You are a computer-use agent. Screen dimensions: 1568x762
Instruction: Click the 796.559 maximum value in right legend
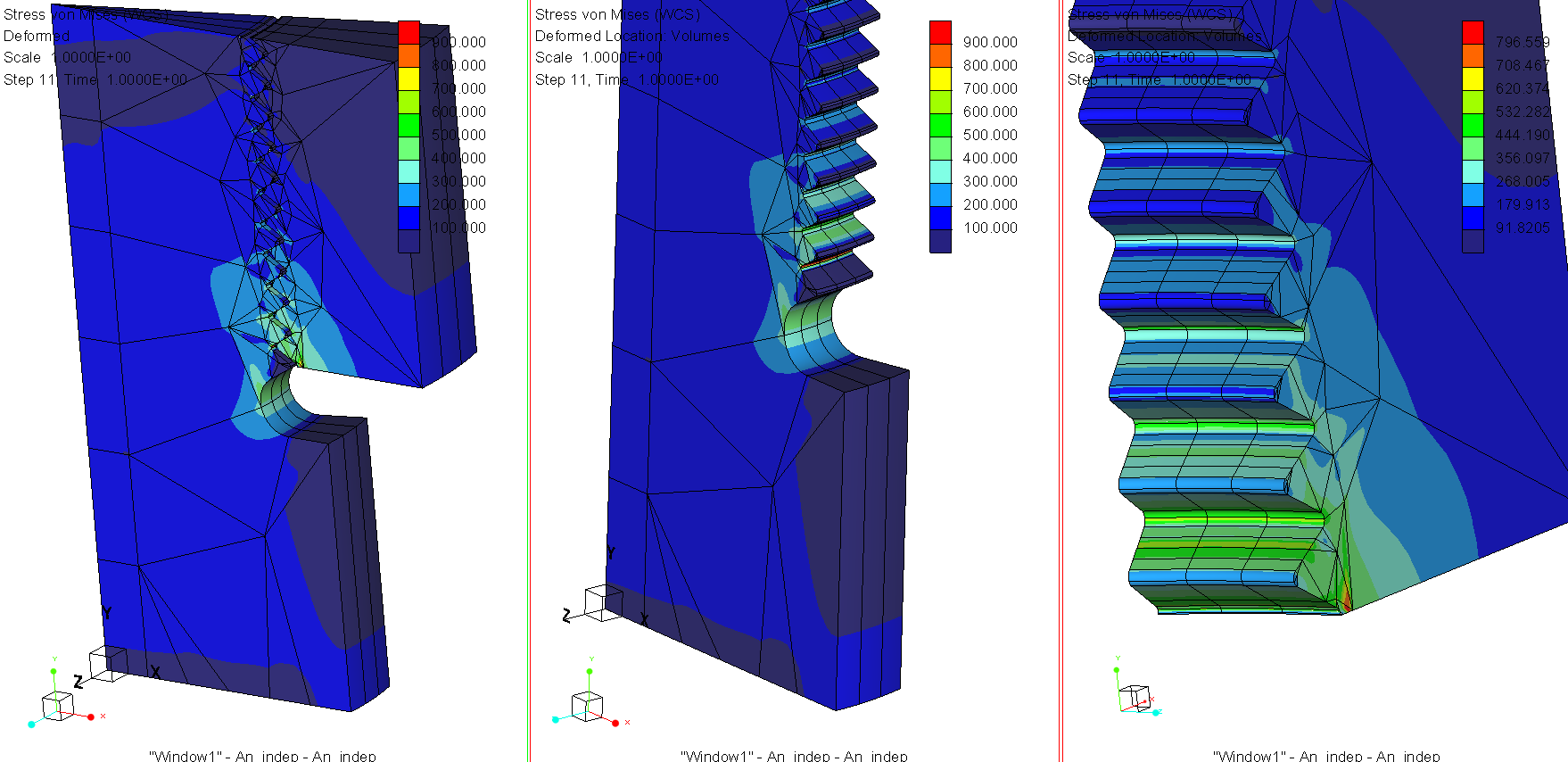[1523, 42]
